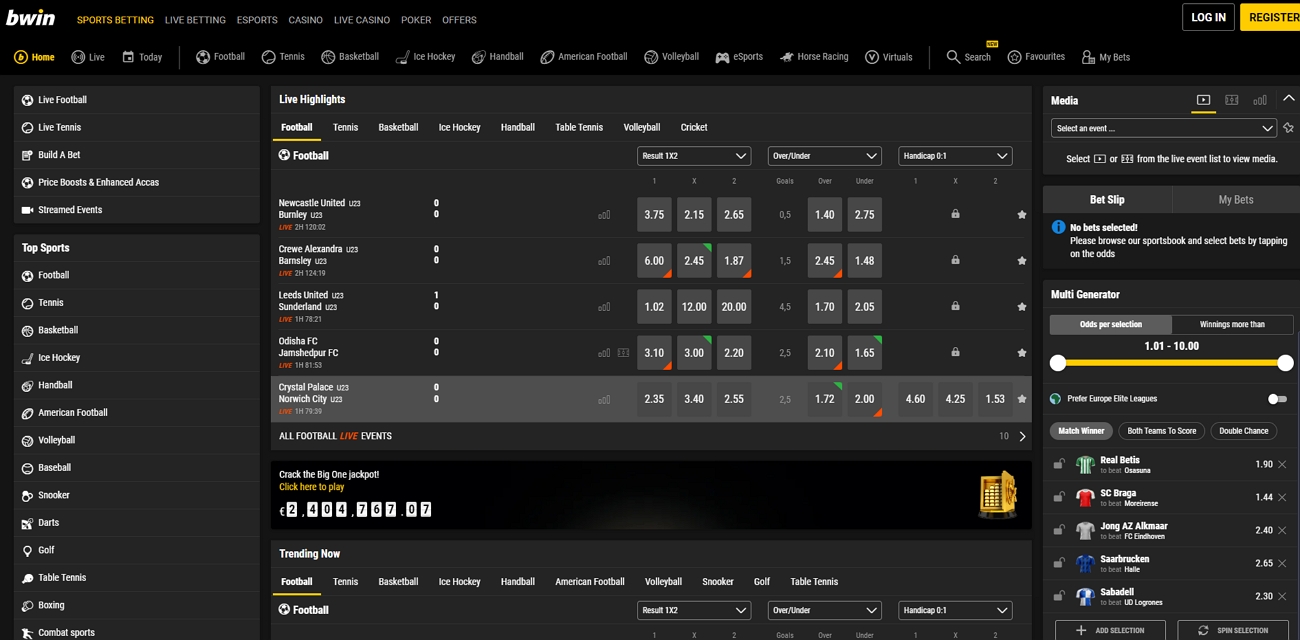Open Over/Under dropdown in Live Highlights

pos(824,156)
